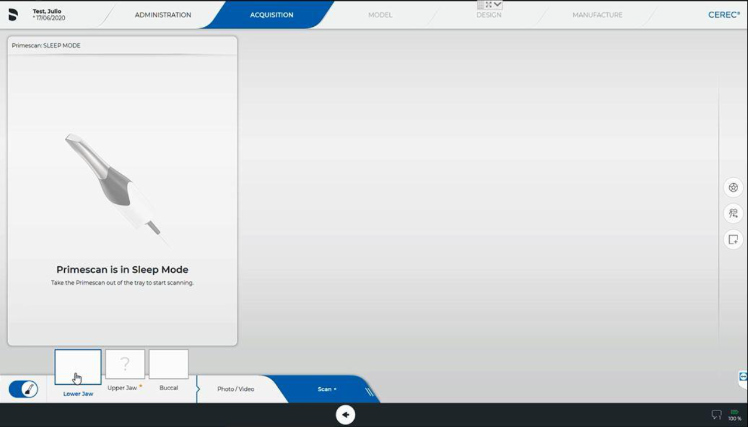This screenshot has width=748, height=427.
Task: Click the Primescan: SLEEP MODE header text
Action: [46, 46]
